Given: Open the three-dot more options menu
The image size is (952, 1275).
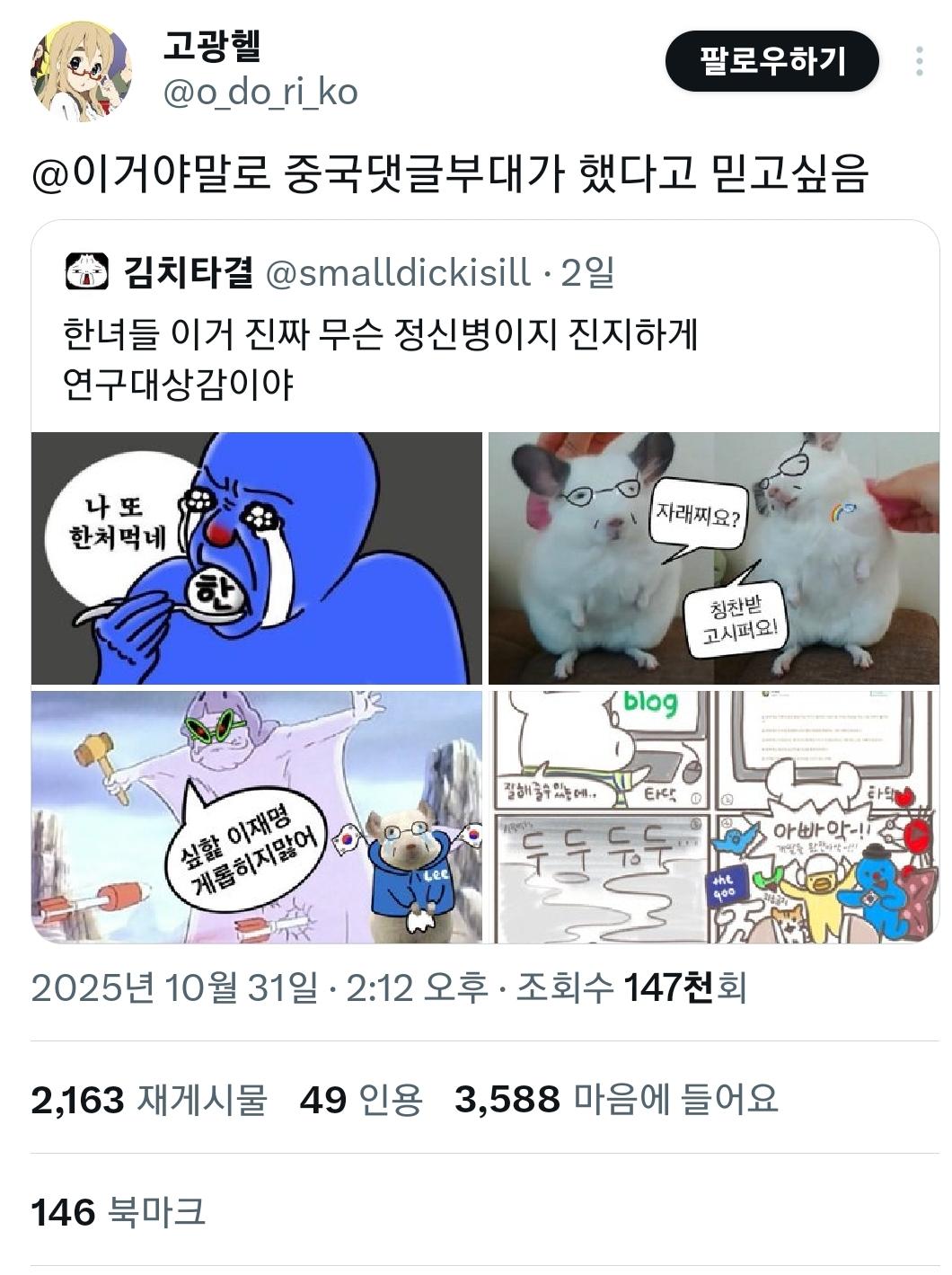Looking at the screenshot, I should pyautogui.click(x=919, y=61).
